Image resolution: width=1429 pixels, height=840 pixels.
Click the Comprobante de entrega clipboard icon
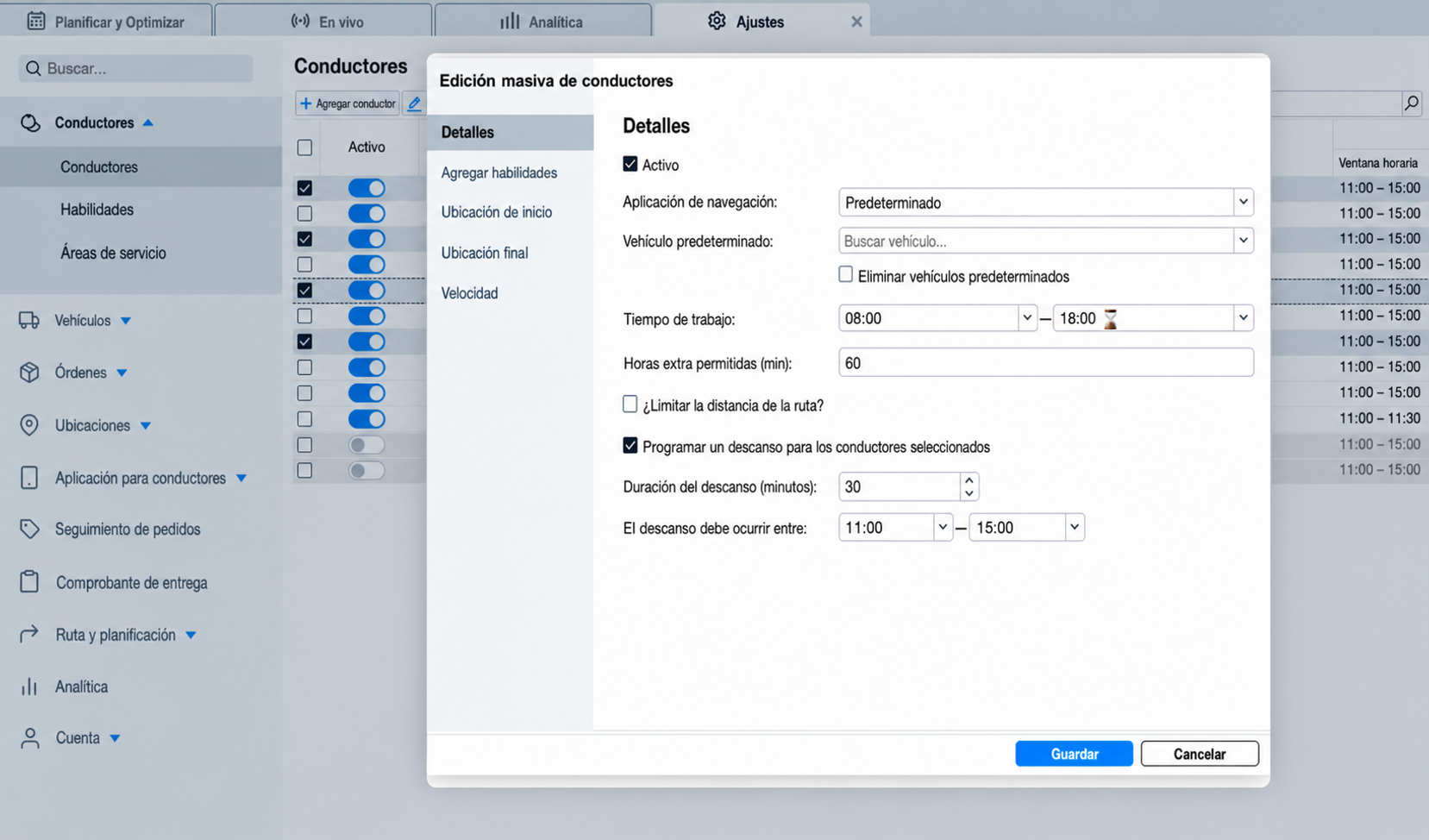[29, 582]
